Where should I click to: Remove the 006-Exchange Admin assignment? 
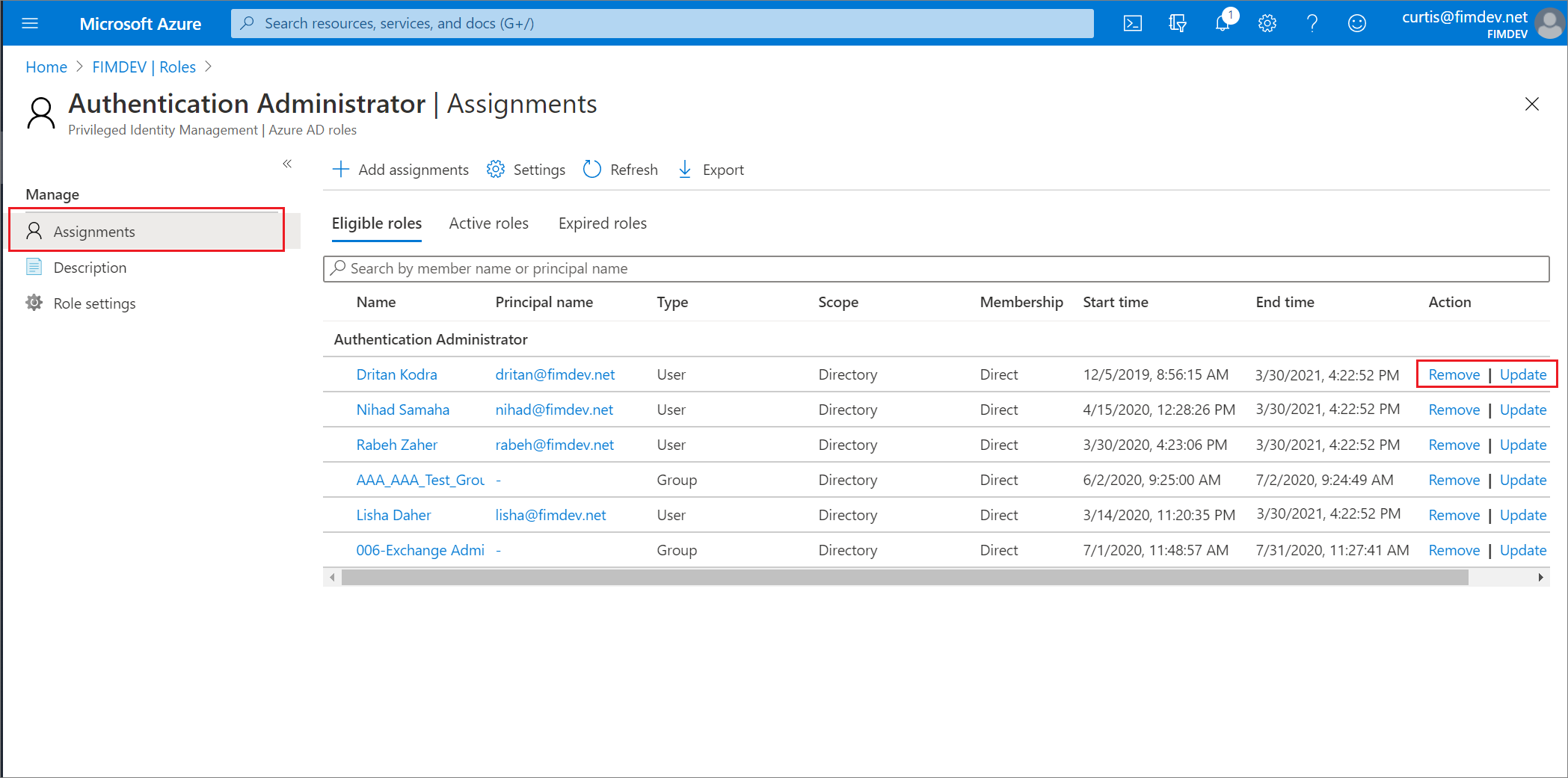point(1454,550)
